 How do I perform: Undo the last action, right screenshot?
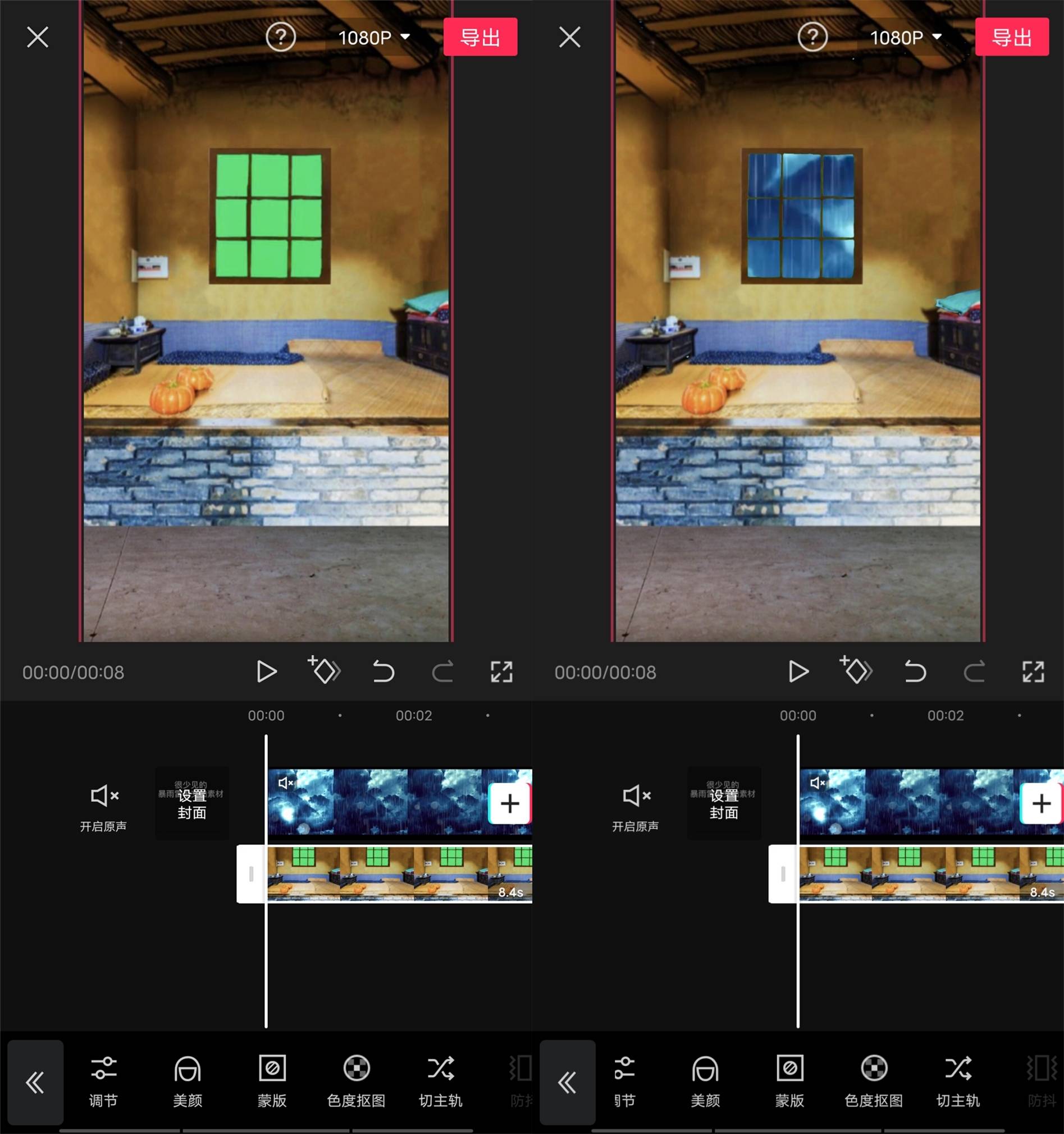pos(915,671)
